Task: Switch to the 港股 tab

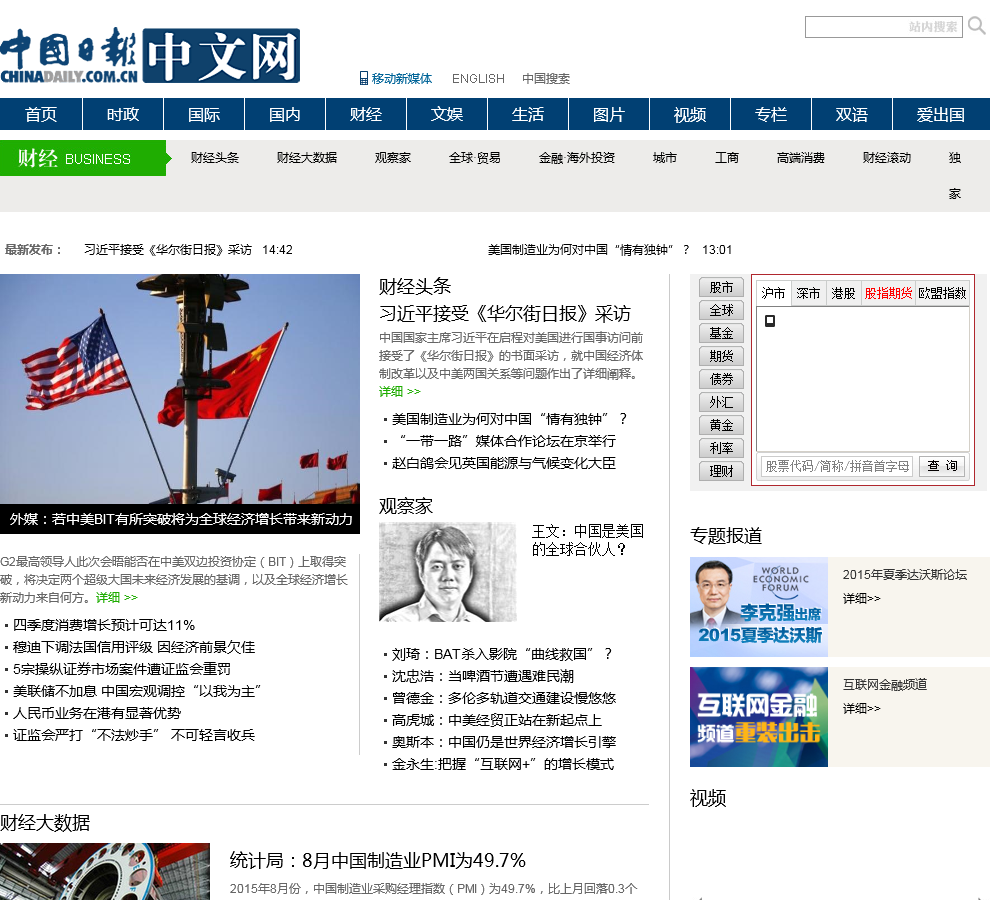Action: point(844,294)
